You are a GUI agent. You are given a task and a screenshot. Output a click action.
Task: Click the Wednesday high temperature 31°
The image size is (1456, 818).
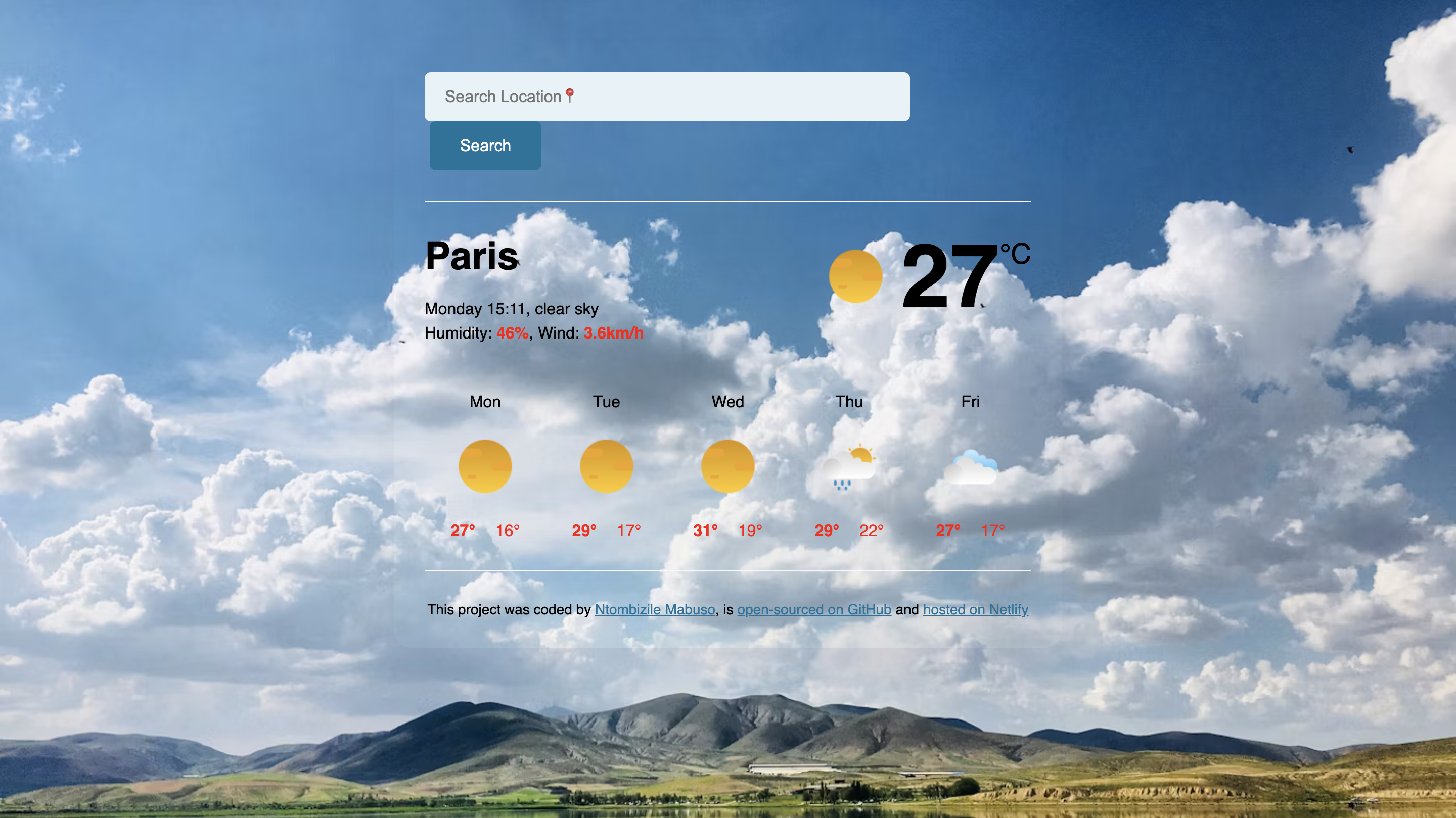tap(705, 530)
